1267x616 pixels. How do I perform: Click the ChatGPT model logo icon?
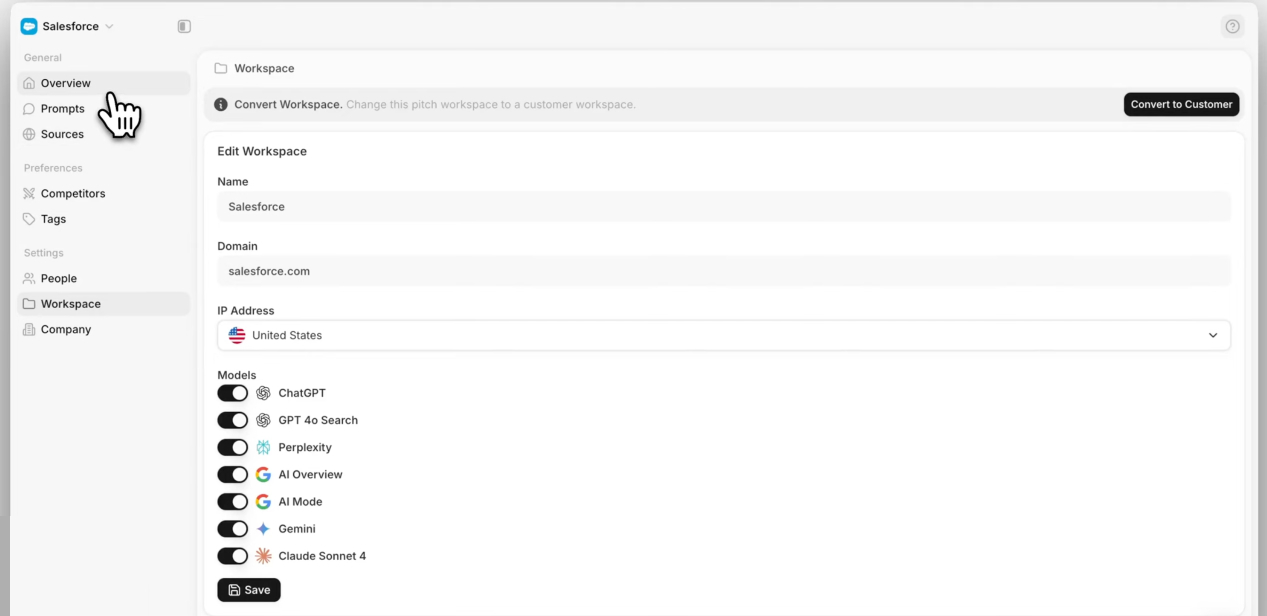[x=263, y=393]
